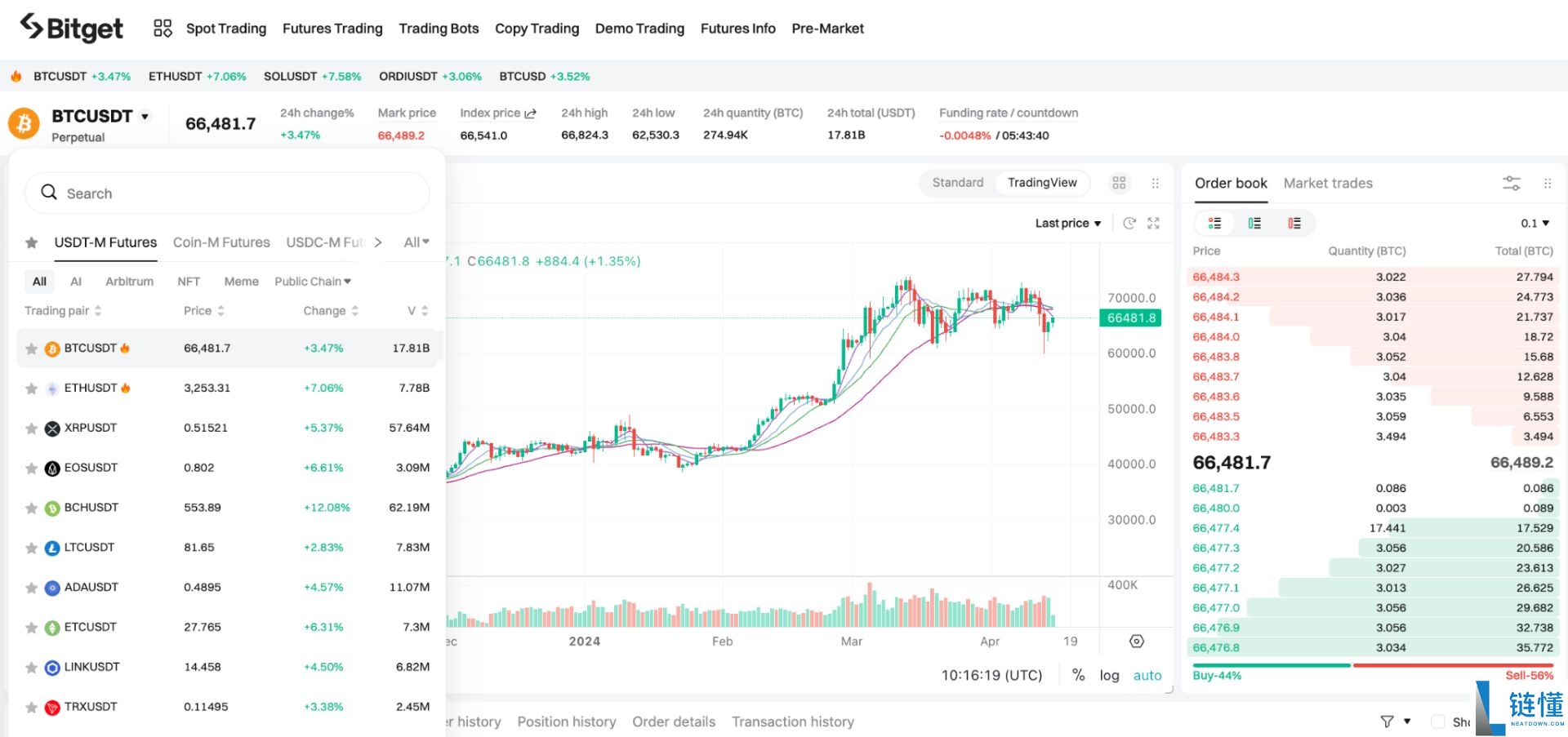This screenshot has height=737, width=1568.
Task: Open Index price external link icon
Action: click(530, 113)
